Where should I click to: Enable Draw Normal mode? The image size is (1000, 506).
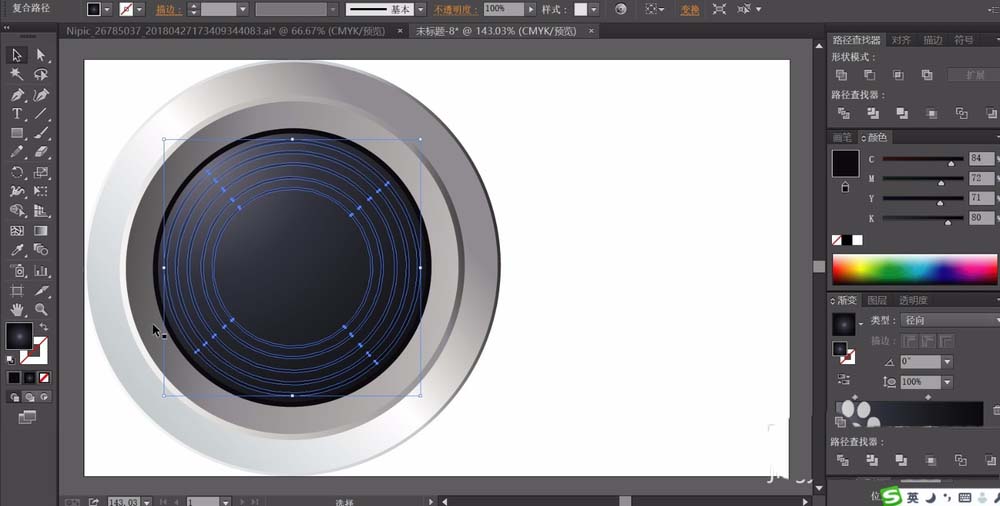click(x=15, y=397)
